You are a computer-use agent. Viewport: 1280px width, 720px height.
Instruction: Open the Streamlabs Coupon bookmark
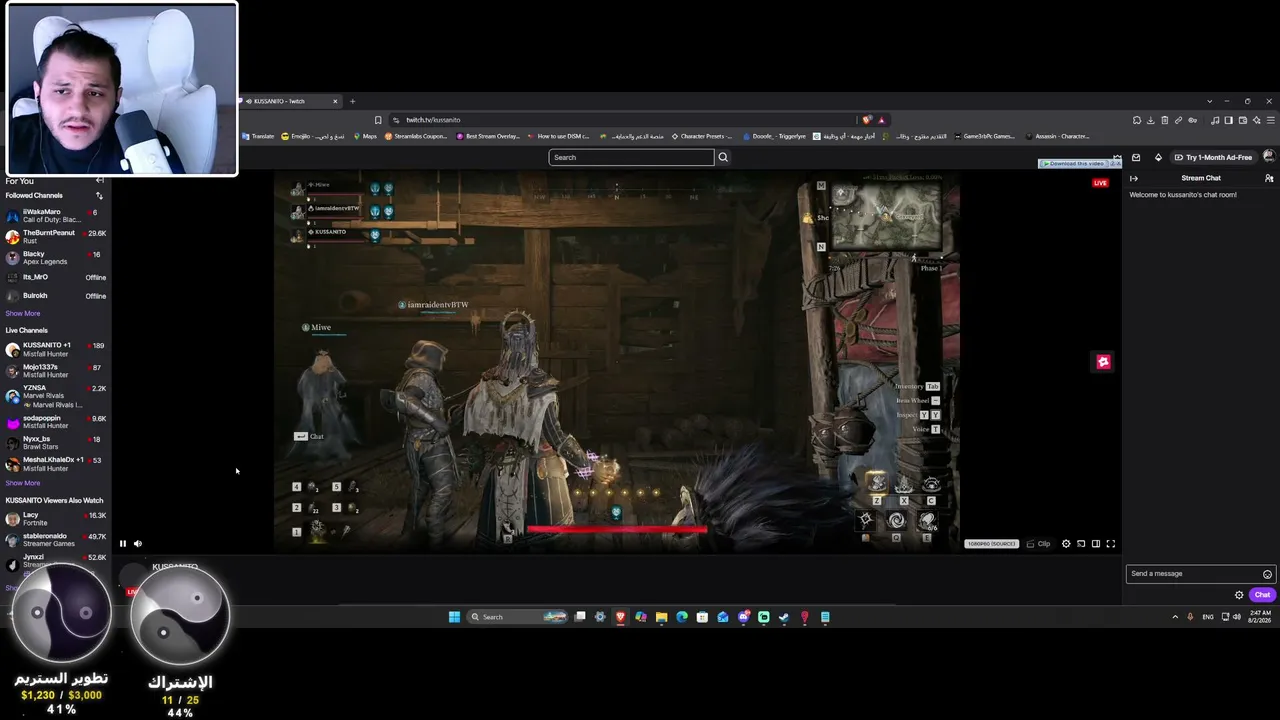(416, 136)
